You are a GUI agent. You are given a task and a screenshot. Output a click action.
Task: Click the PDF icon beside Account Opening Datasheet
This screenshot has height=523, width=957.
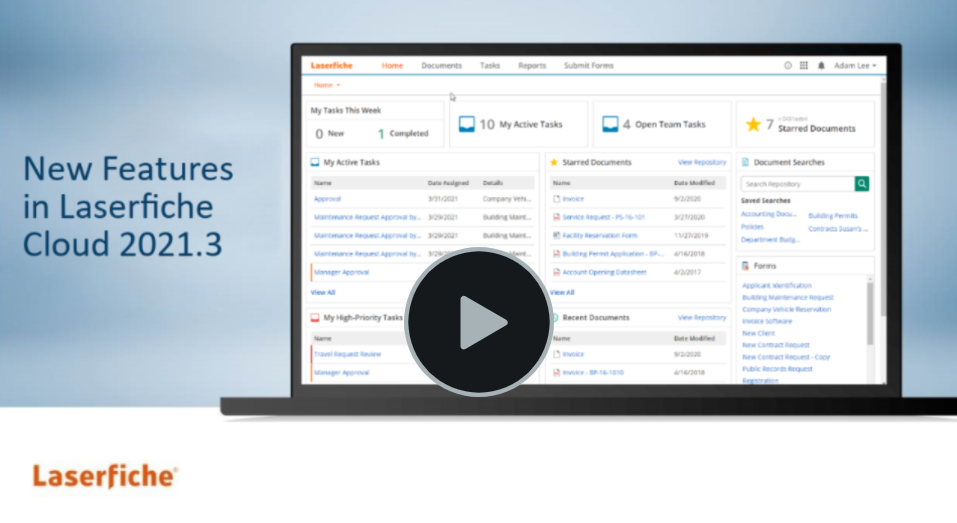click(556, 272)
